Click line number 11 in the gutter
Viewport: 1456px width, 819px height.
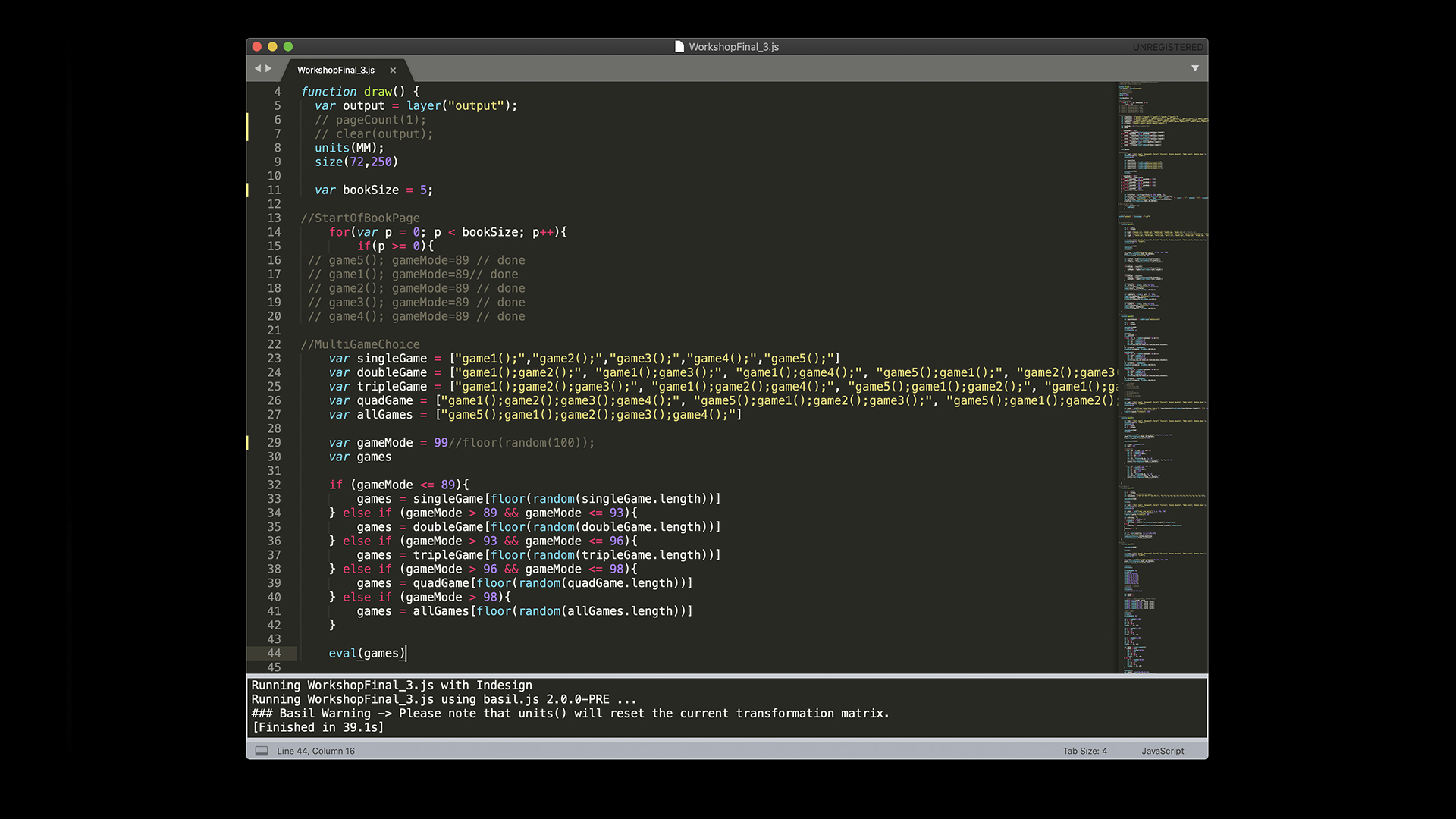(274, 190)
